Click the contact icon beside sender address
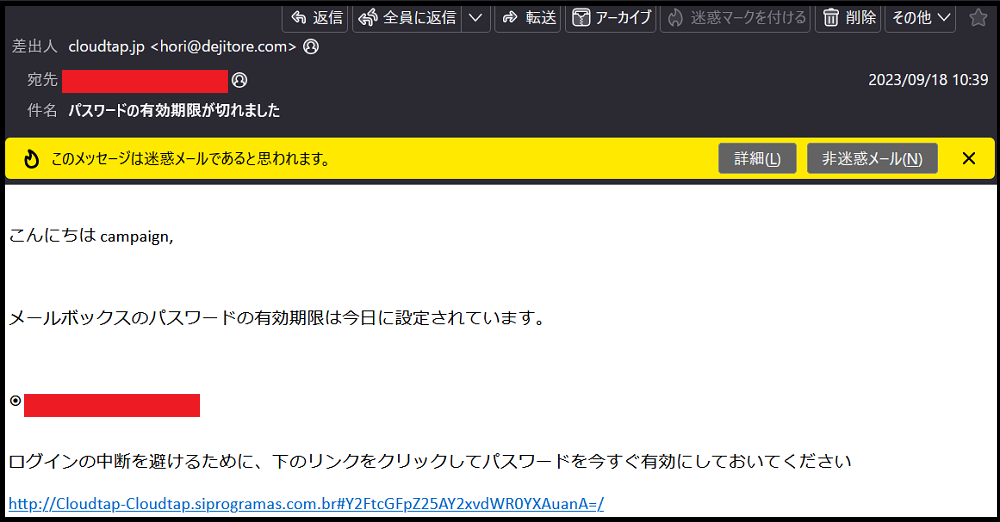This screenshot has width=1000, height=522. [311, 46]
